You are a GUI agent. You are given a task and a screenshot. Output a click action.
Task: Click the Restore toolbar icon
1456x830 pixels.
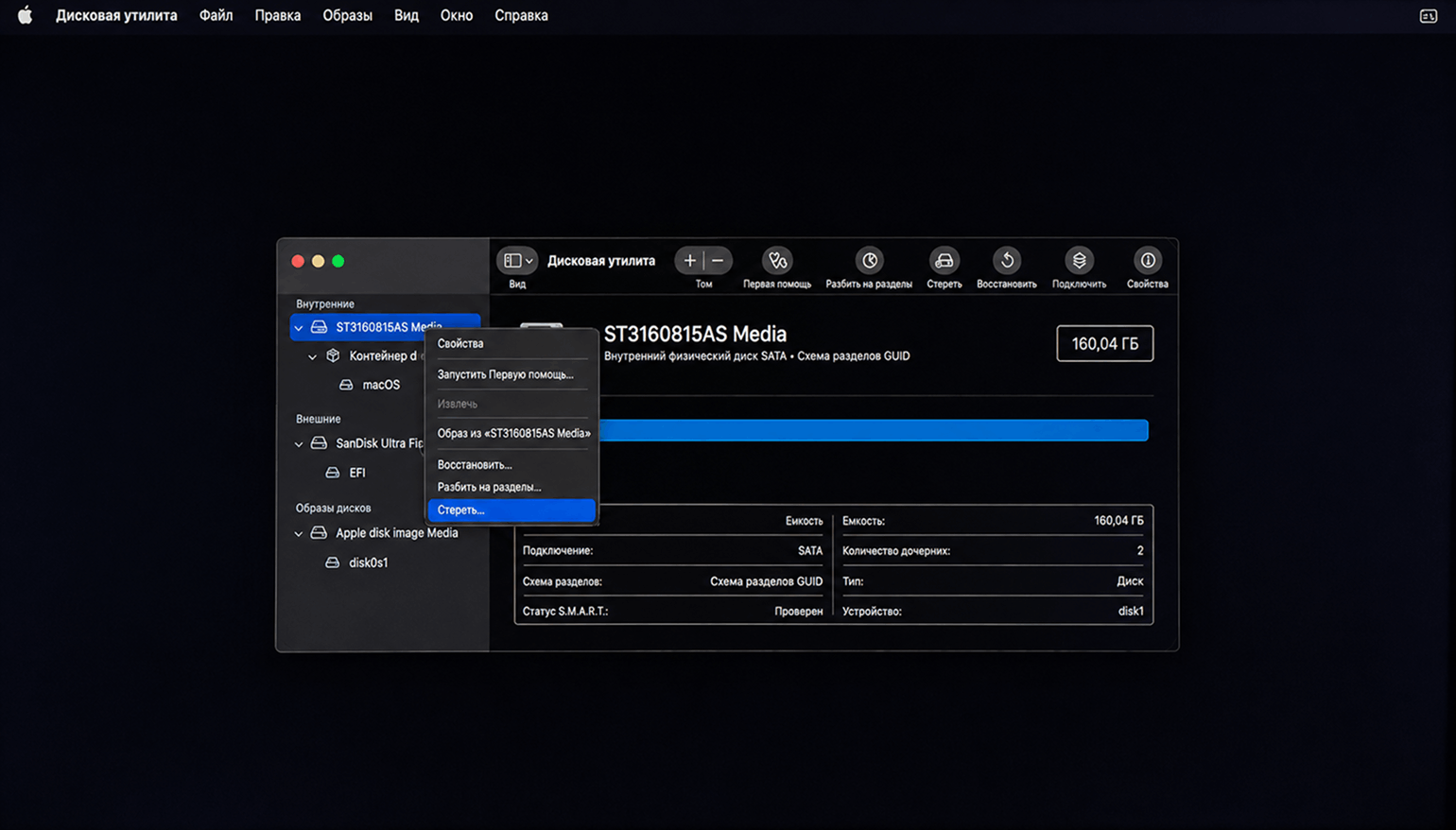click(1007, 261)
